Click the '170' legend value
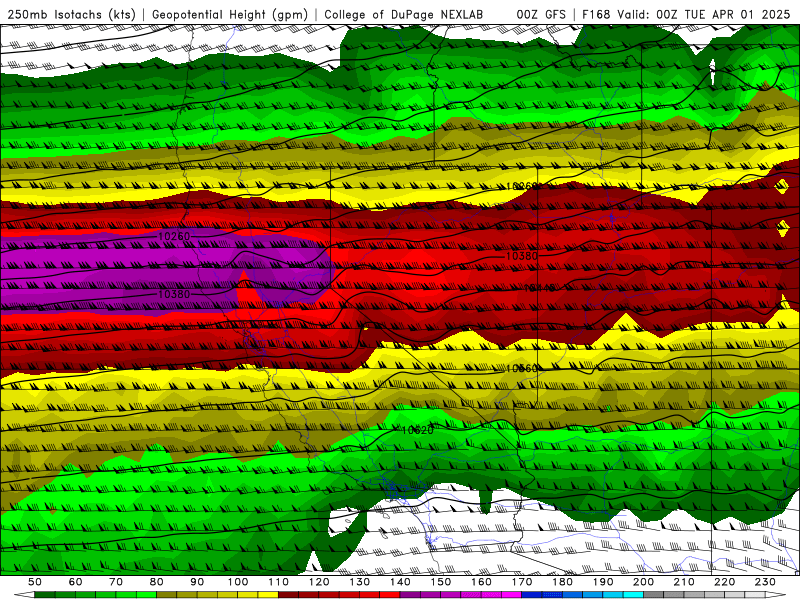The image size is (800, 600). coord(522,582)
